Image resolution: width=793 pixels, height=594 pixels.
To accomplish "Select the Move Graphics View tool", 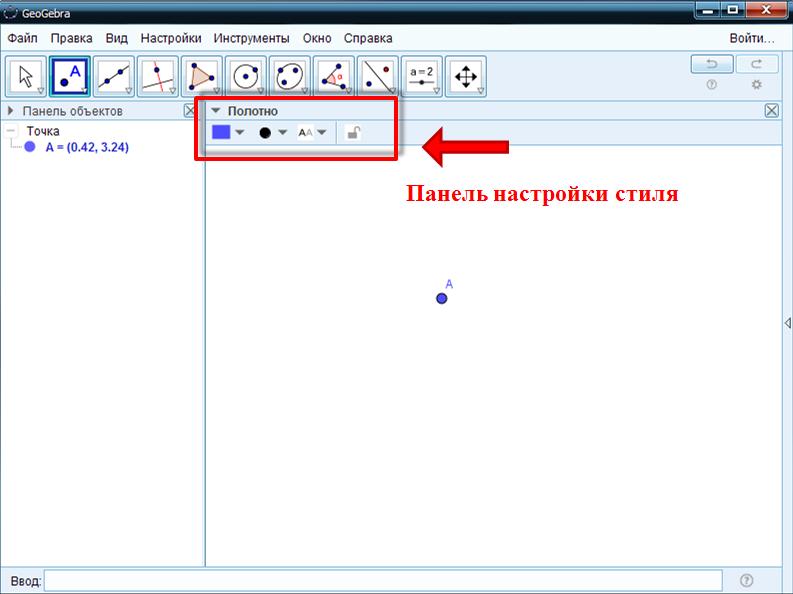I will pyautogui.click(x=466, y=76).
